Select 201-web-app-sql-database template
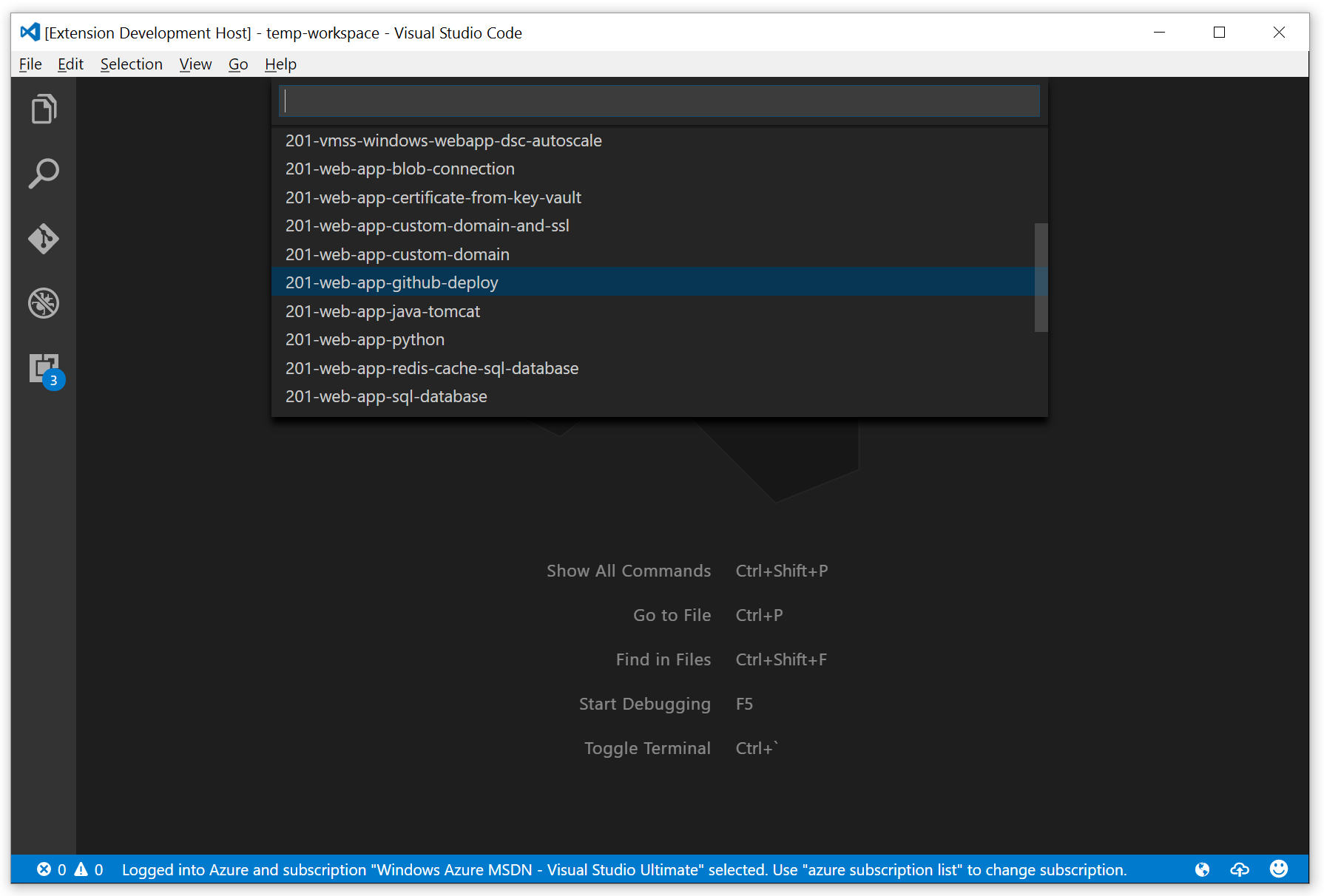 point(652,396)
